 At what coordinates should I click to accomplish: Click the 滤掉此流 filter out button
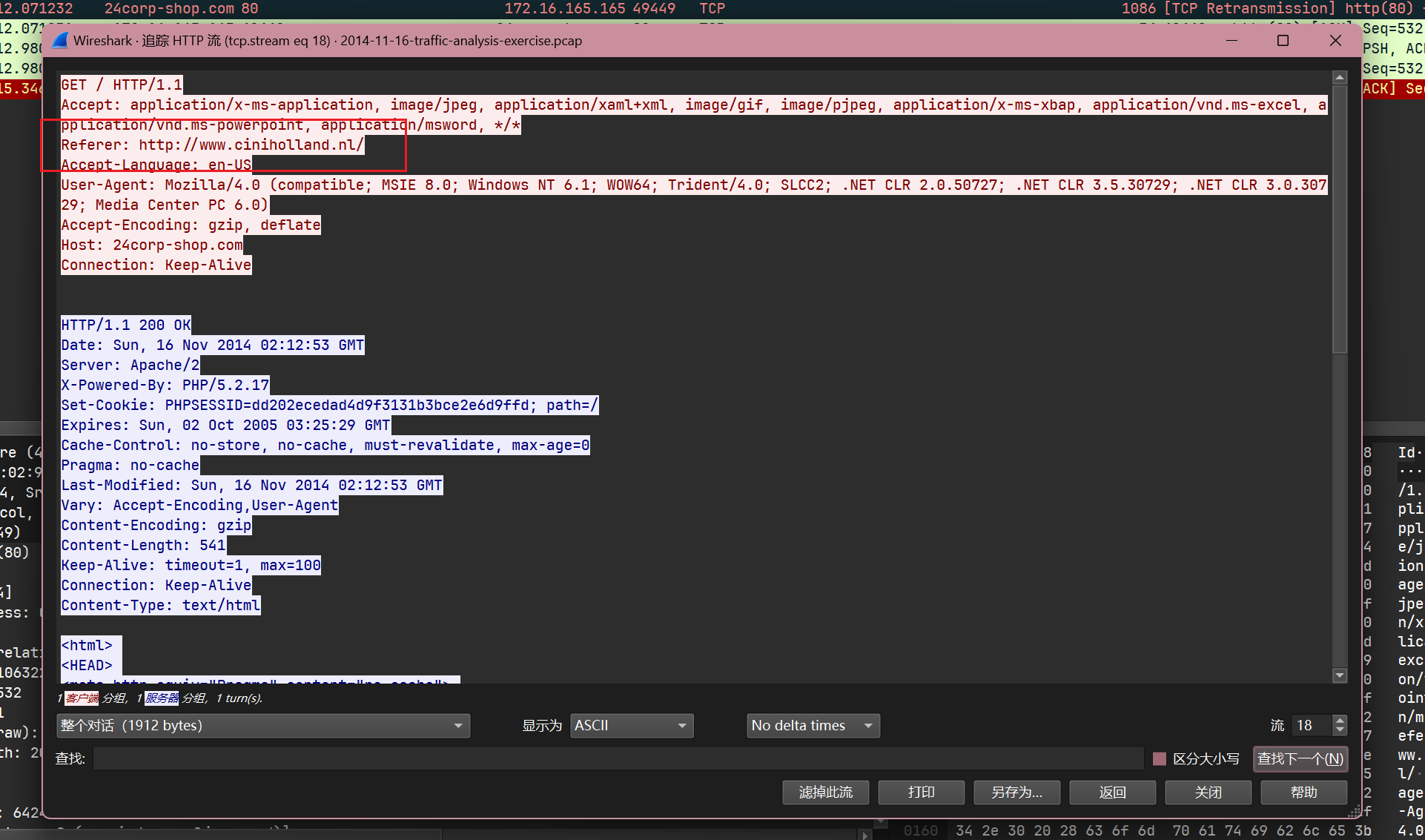(x=825, y=792)
